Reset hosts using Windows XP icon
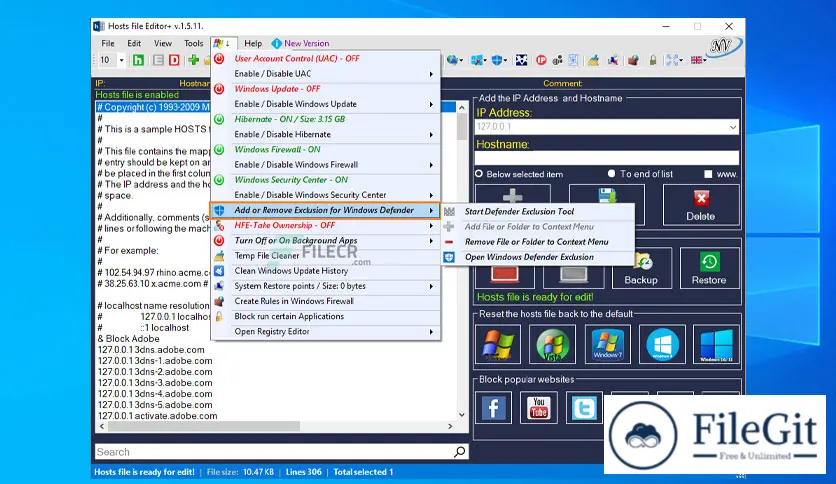The width and height of the screenshot is (836, 484). click(498, 344)
